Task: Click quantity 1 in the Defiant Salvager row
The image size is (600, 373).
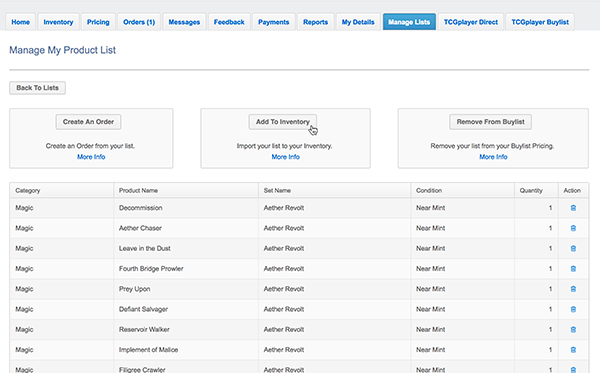Action: pyautogui.click(x=550, y=309)
